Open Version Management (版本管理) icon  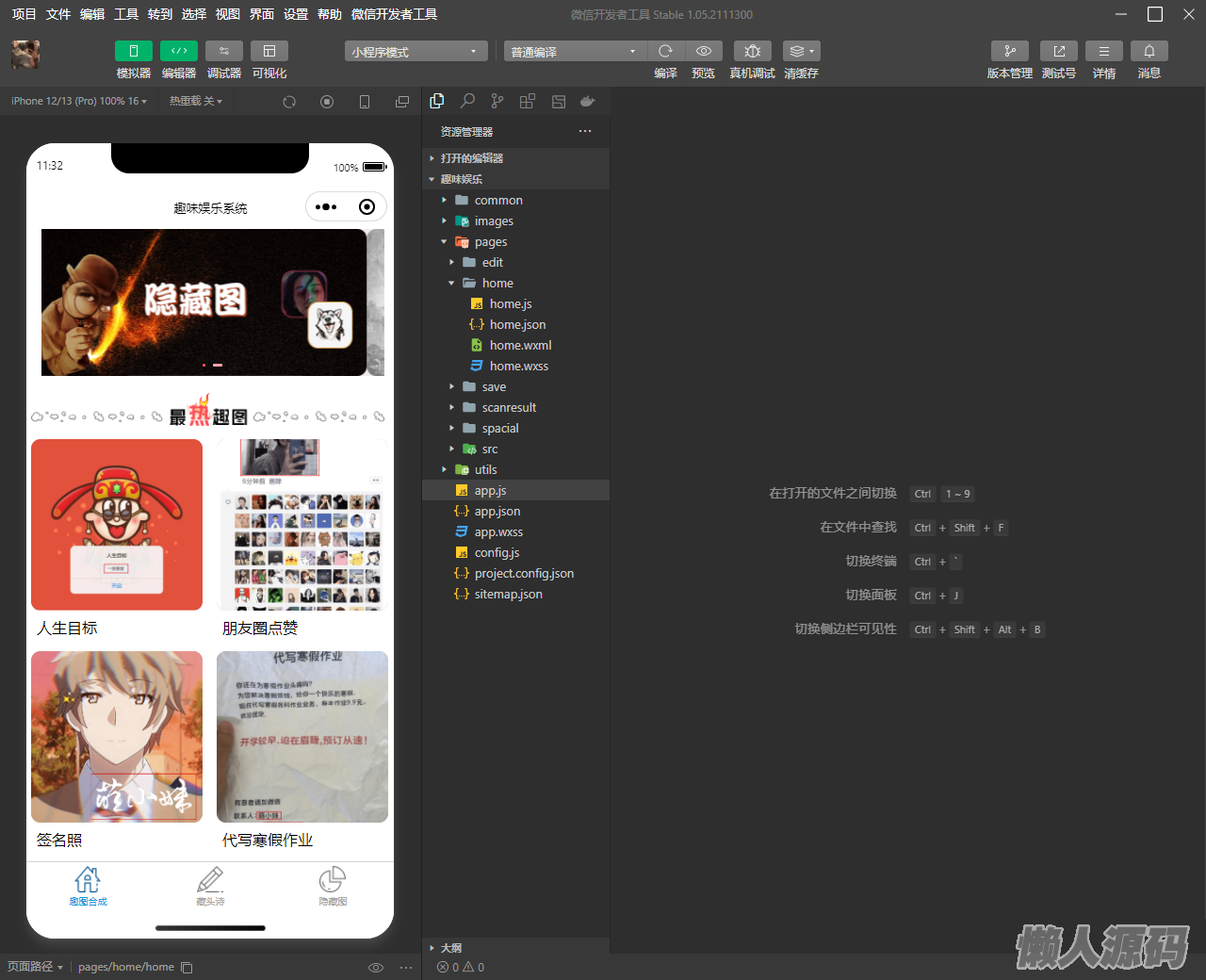(x=1009, y=51)
